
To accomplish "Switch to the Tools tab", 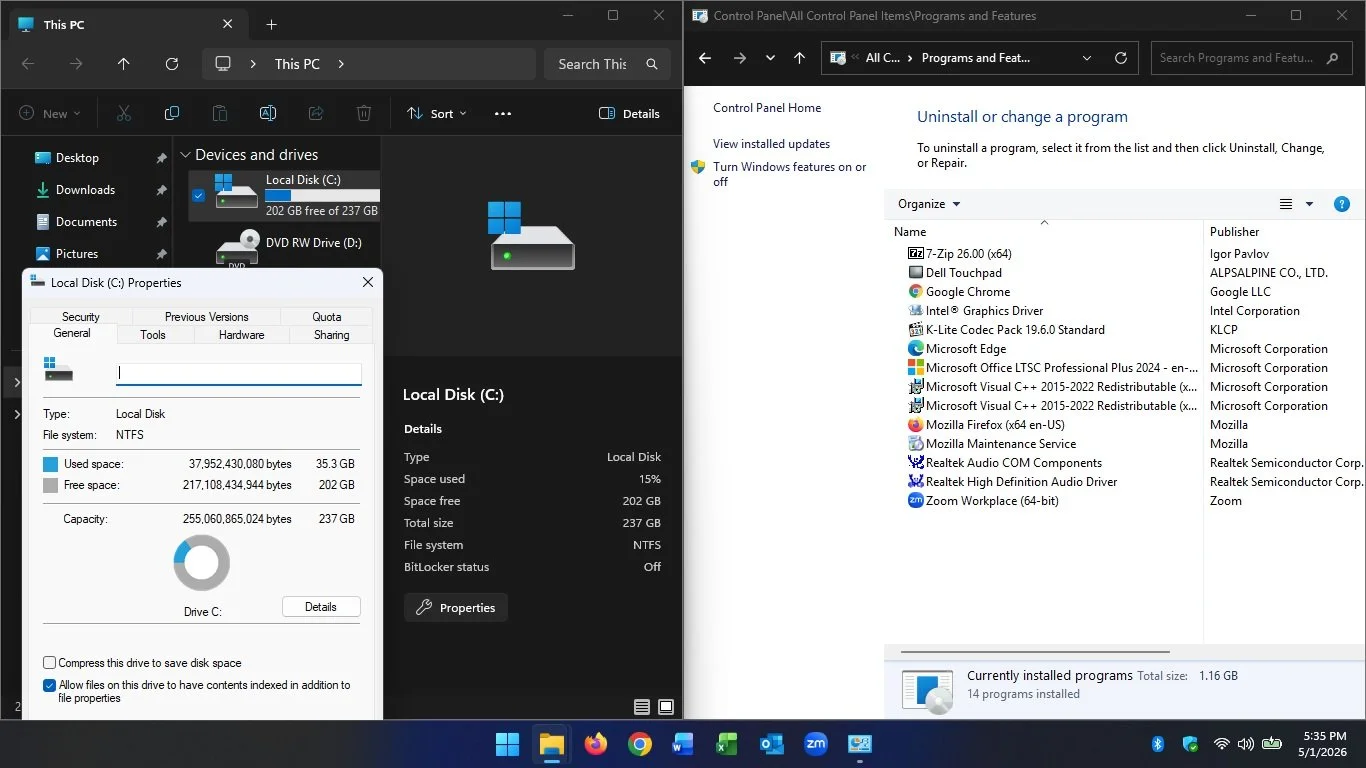I will tap(153, 335).
